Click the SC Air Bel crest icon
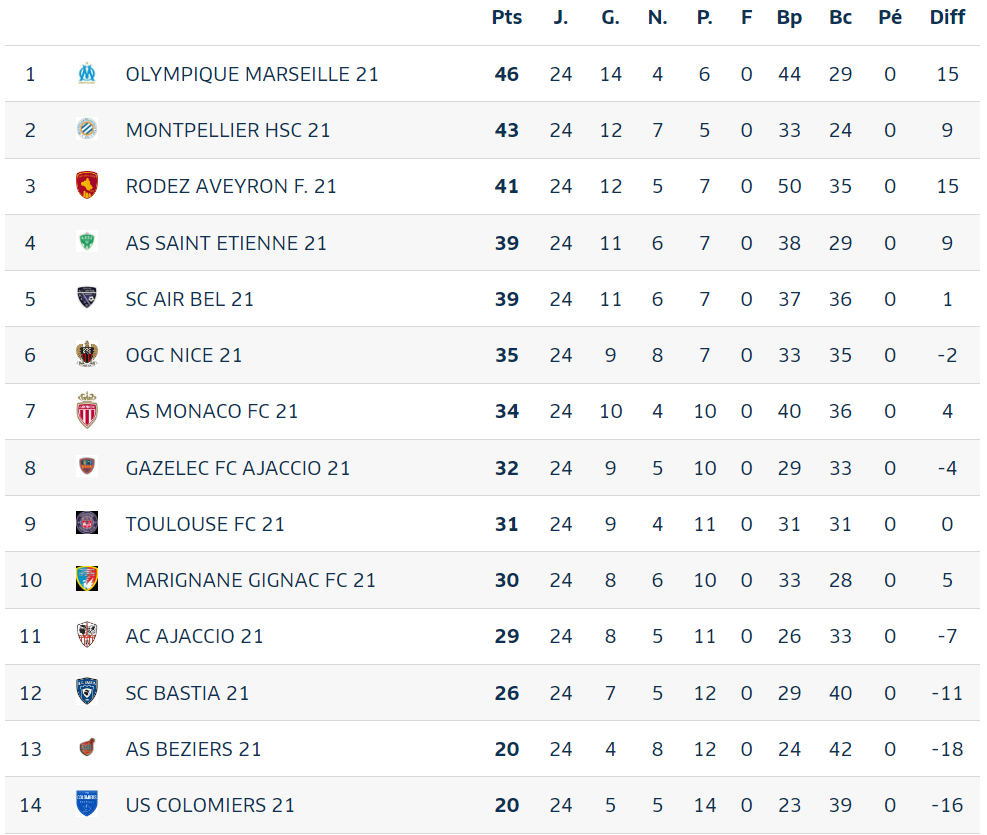Viewport: 987px width, 835px height. tap(87, 298)
